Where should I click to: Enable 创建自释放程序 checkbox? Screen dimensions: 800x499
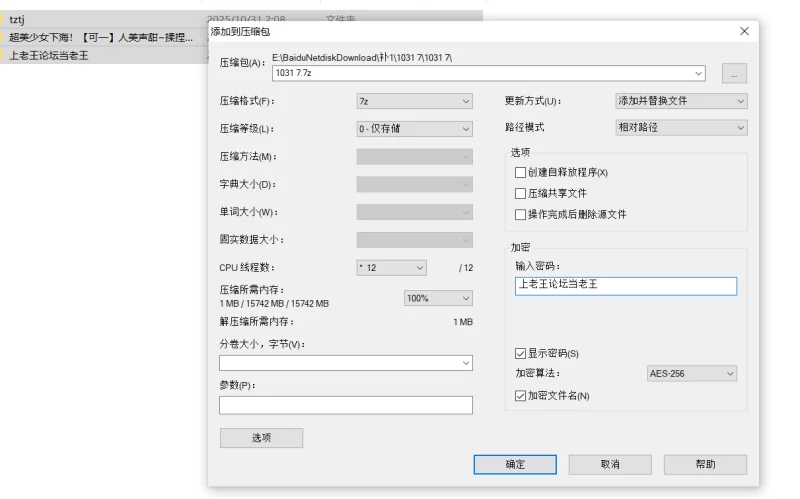pyautogui.click(x=520, y=172)
